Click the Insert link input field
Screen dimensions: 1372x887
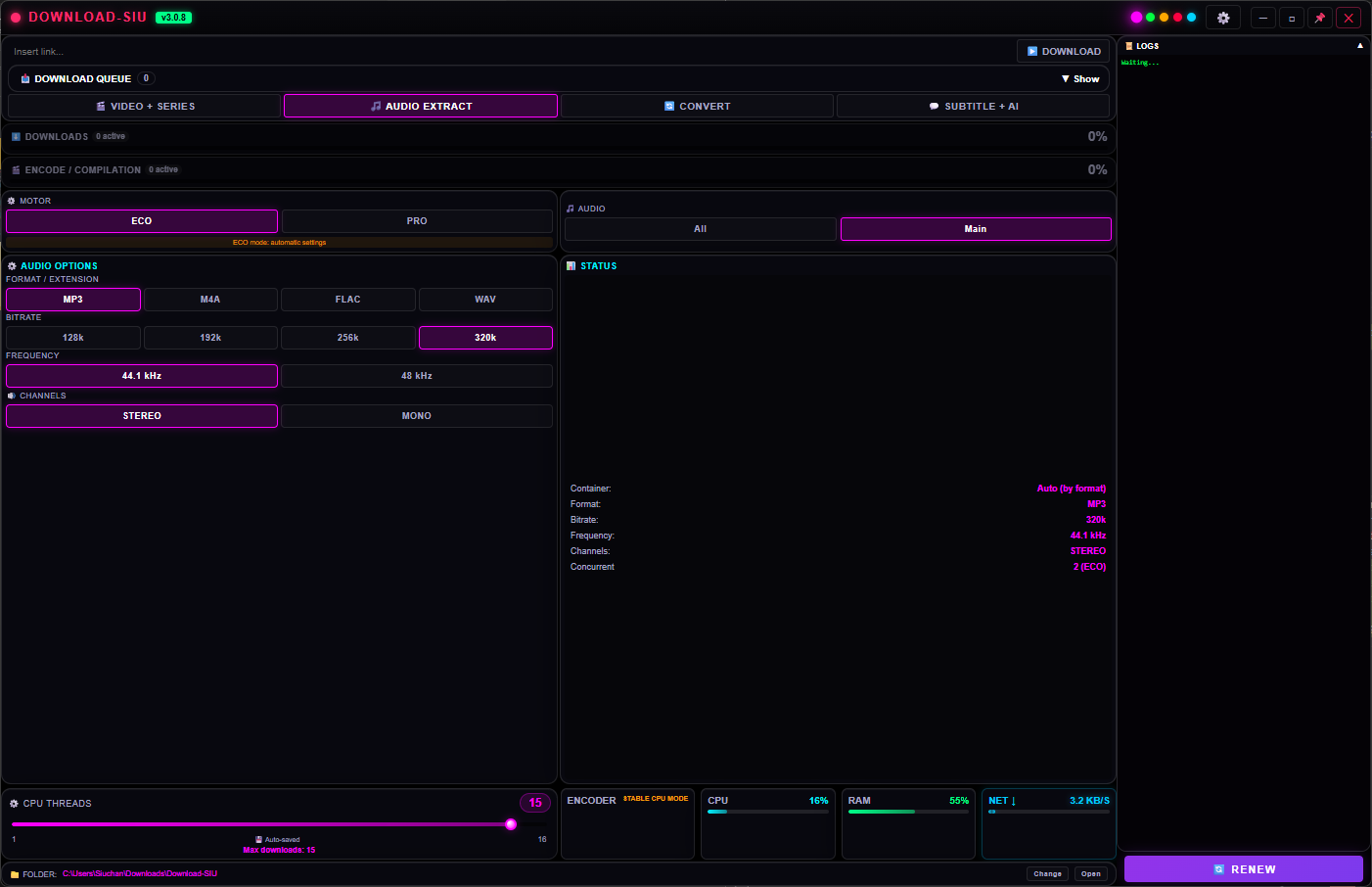click(509, 52)
